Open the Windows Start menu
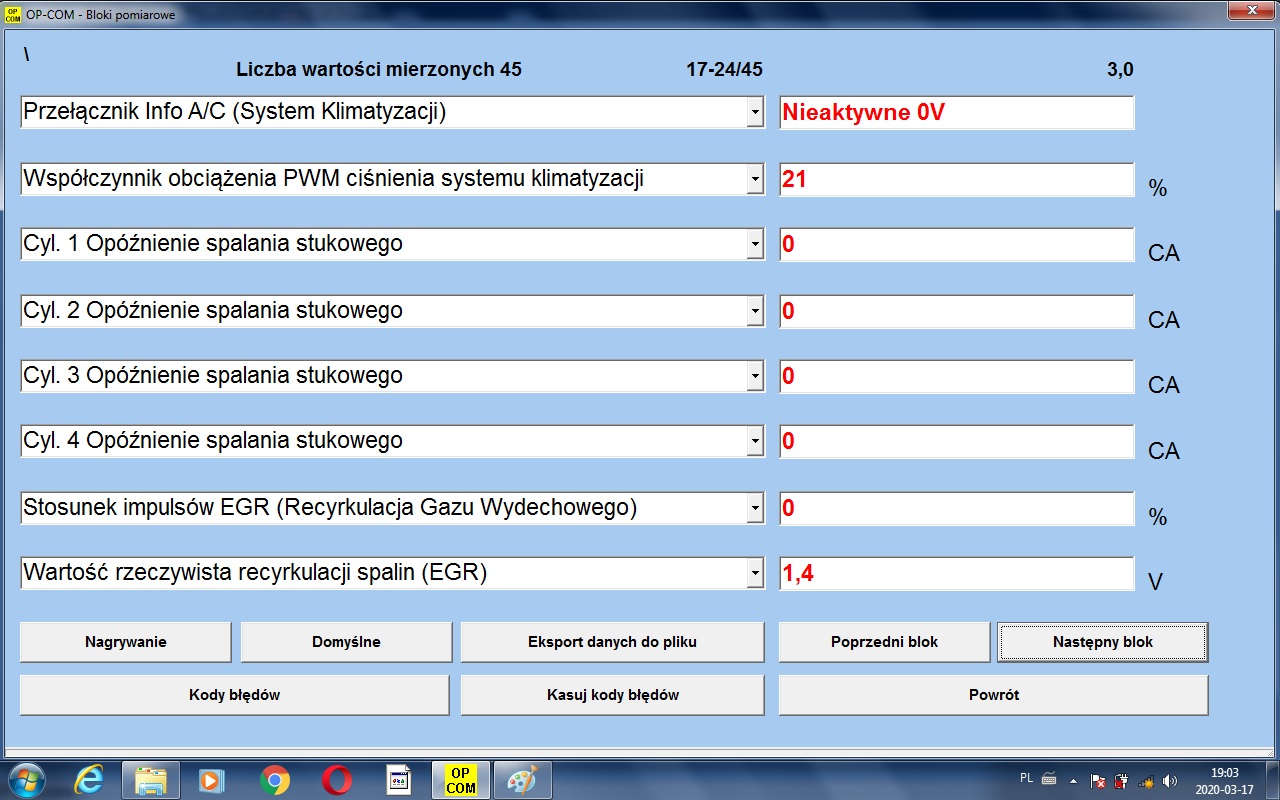The width and height of the screenshot is (1280, 800). 25,780
